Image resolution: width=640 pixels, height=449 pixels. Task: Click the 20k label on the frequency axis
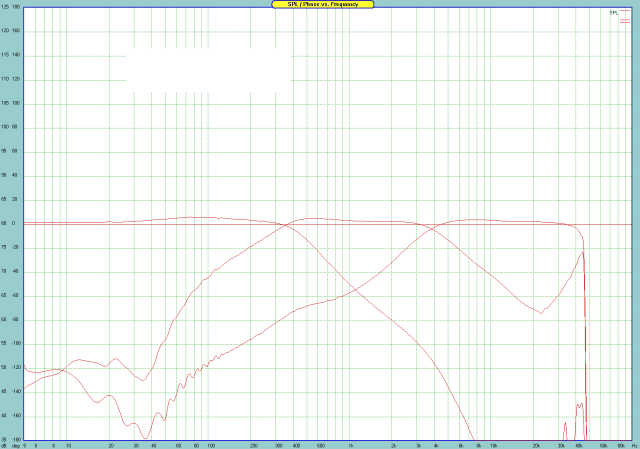(536, 446)
